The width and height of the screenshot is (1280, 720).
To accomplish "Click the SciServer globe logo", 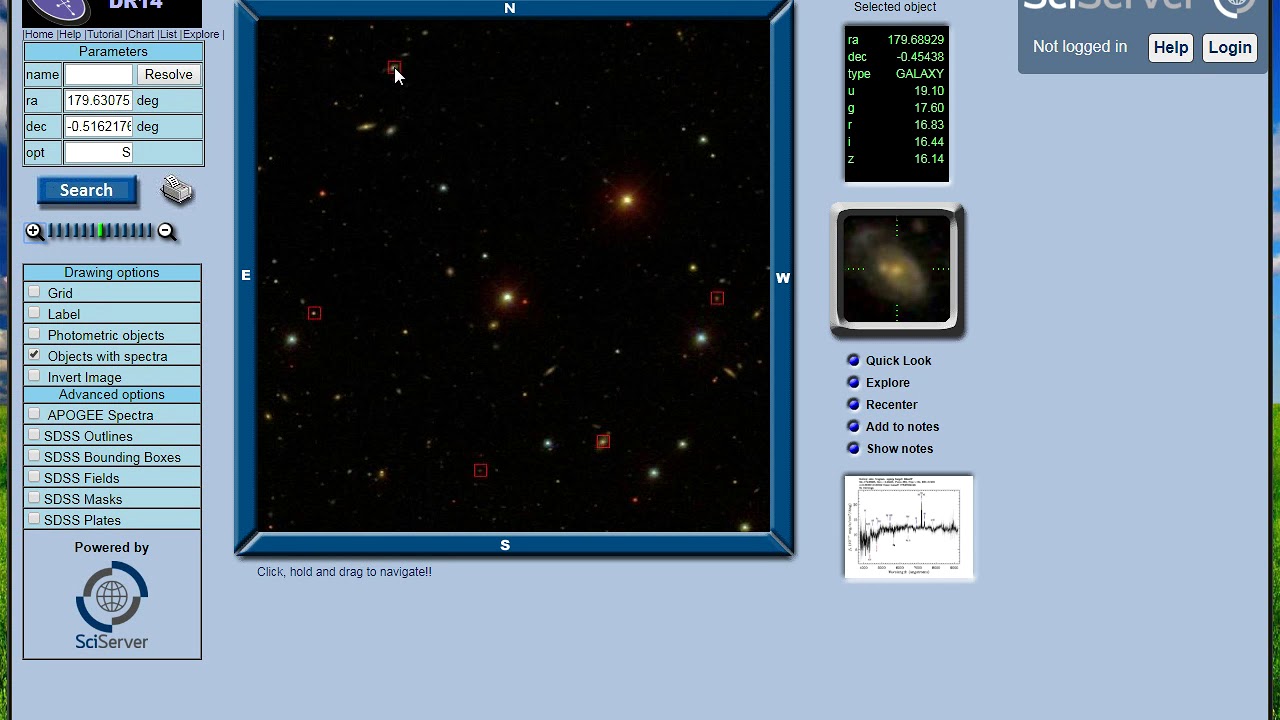I will [x=112, y=605].
